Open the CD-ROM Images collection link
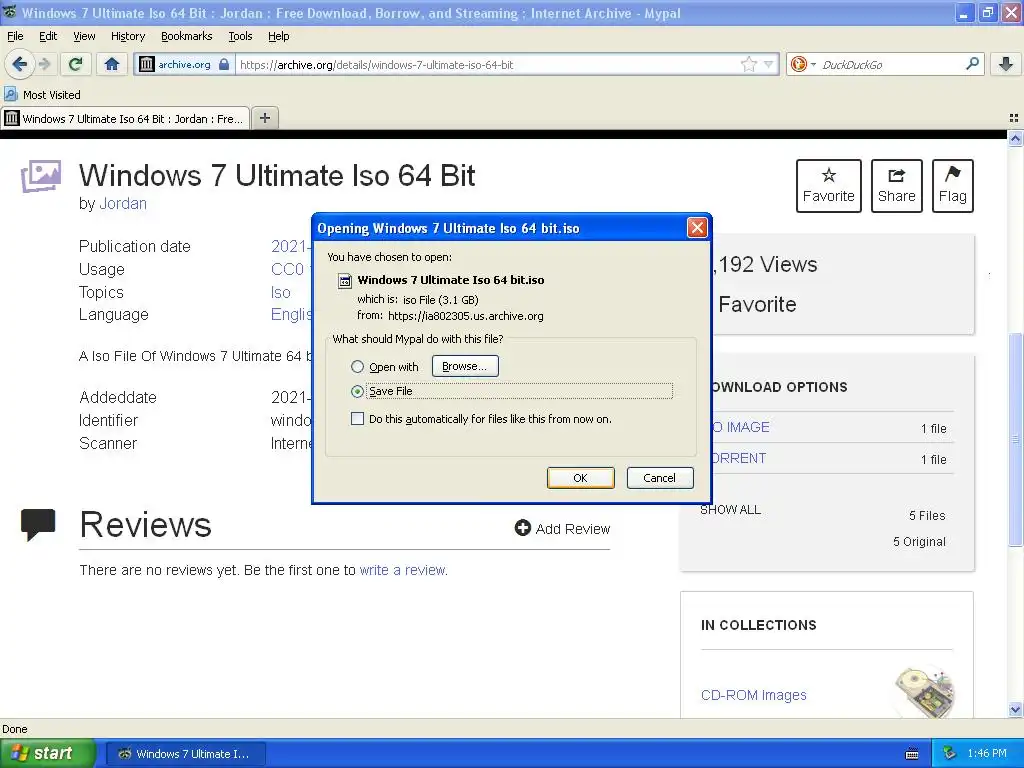The height and width of the screenshot is (768, 1024). (754, 695)
